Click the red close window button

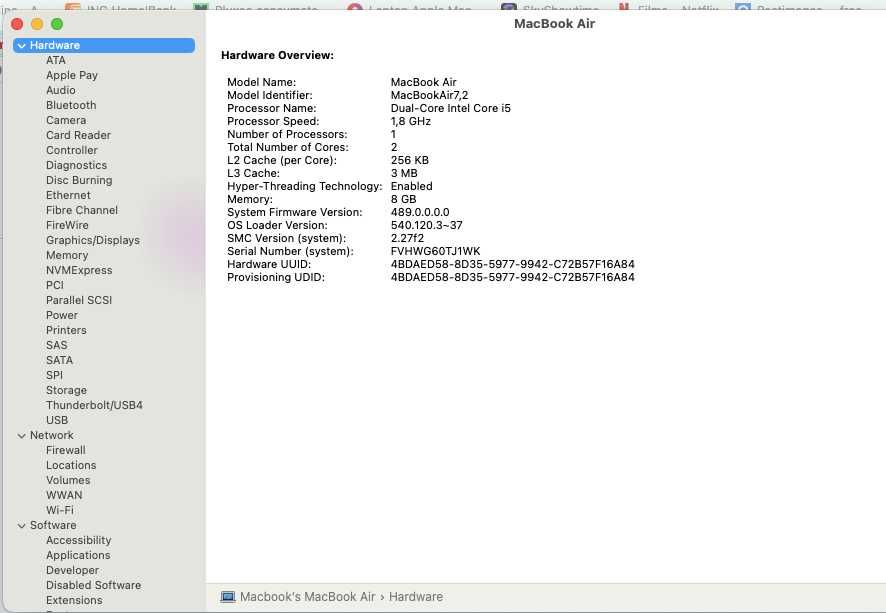(17, 24)
